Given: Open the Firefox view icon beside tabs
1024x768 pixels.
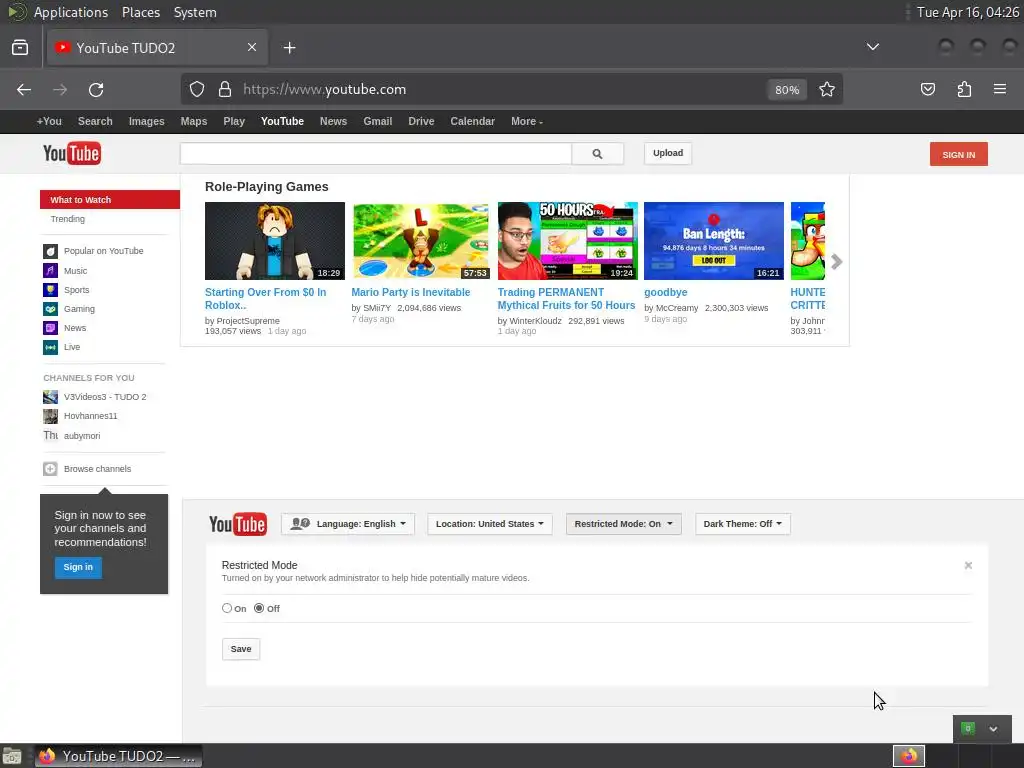Looking at the screenshot, I should [20, 48].
